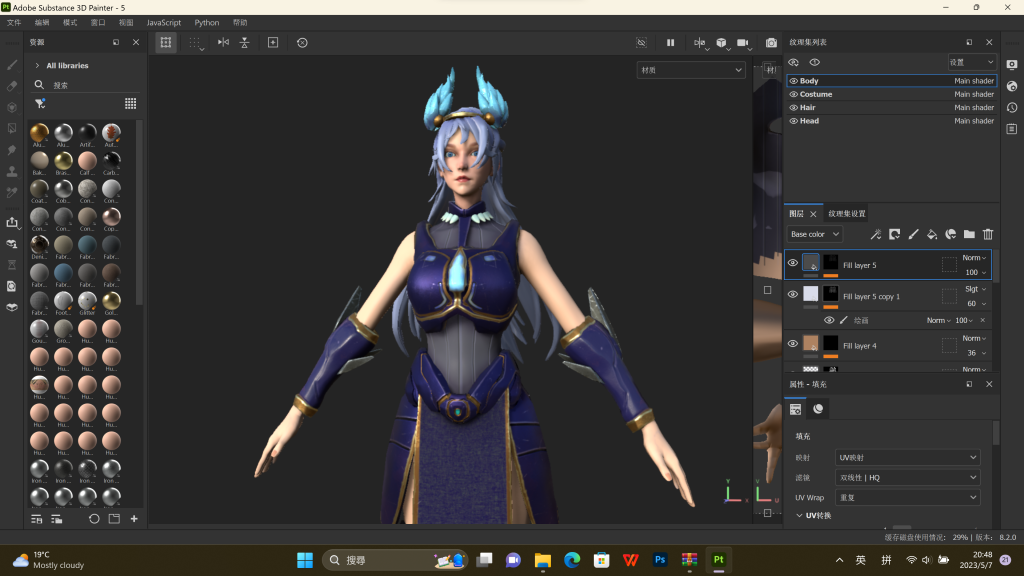Viewport: 1024px width, 576px height.
Task: Open the Assets filter funnel icon
Action: (x=40, y=103)
